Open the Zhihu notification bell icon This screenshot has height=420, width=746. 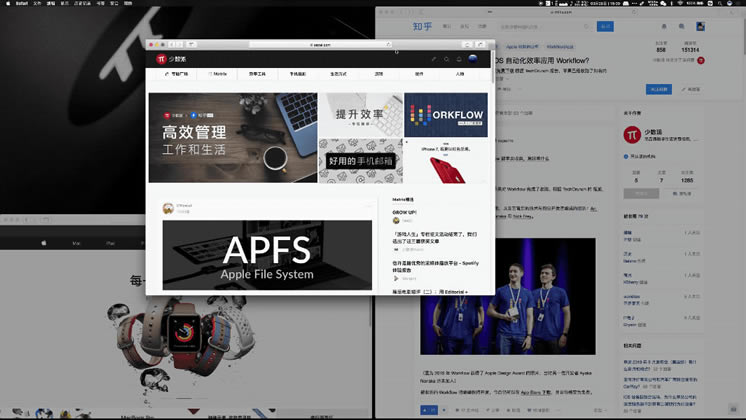[x=664, y=27]
